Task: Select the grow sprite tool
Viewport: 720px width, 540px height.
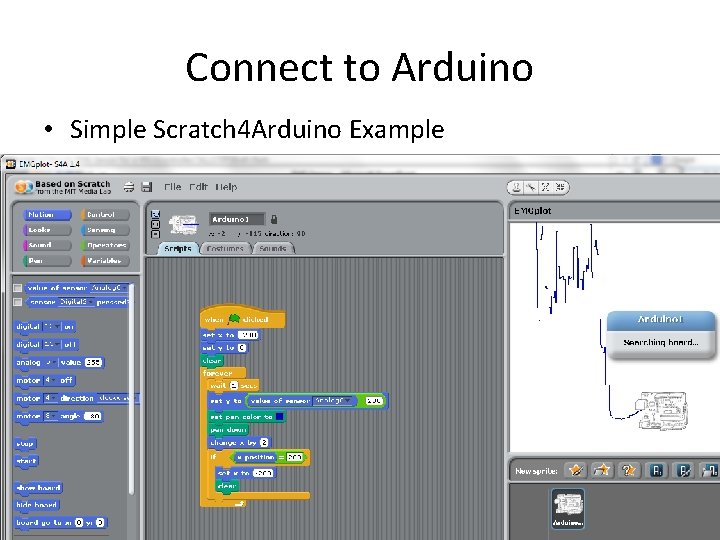Action: [545, 187]
